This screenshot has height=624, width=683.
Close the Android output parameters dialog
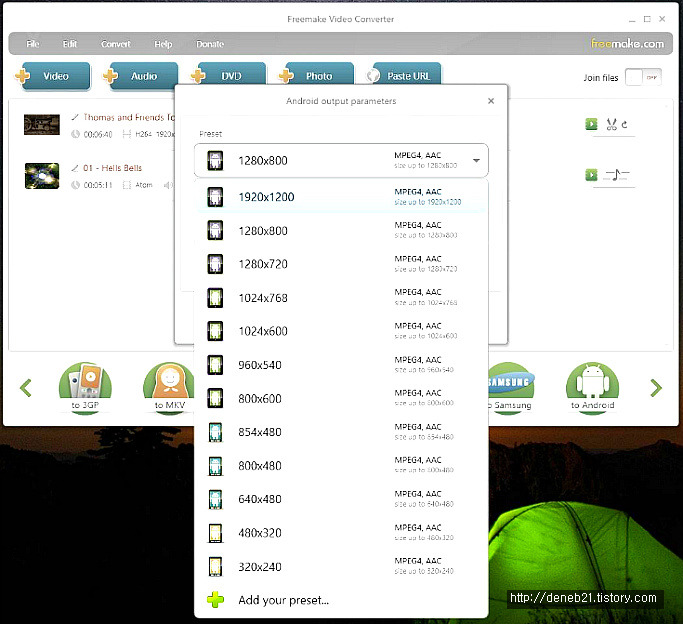click(491, 101)
